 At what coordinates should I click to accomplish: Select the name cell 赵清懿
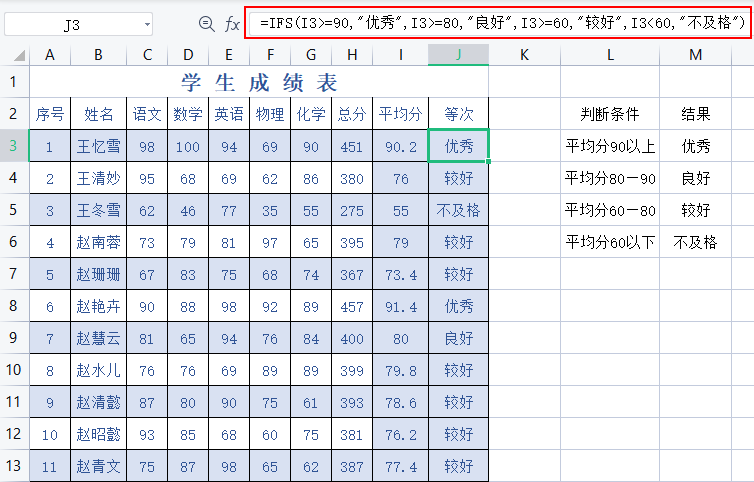tap(99, 402)
